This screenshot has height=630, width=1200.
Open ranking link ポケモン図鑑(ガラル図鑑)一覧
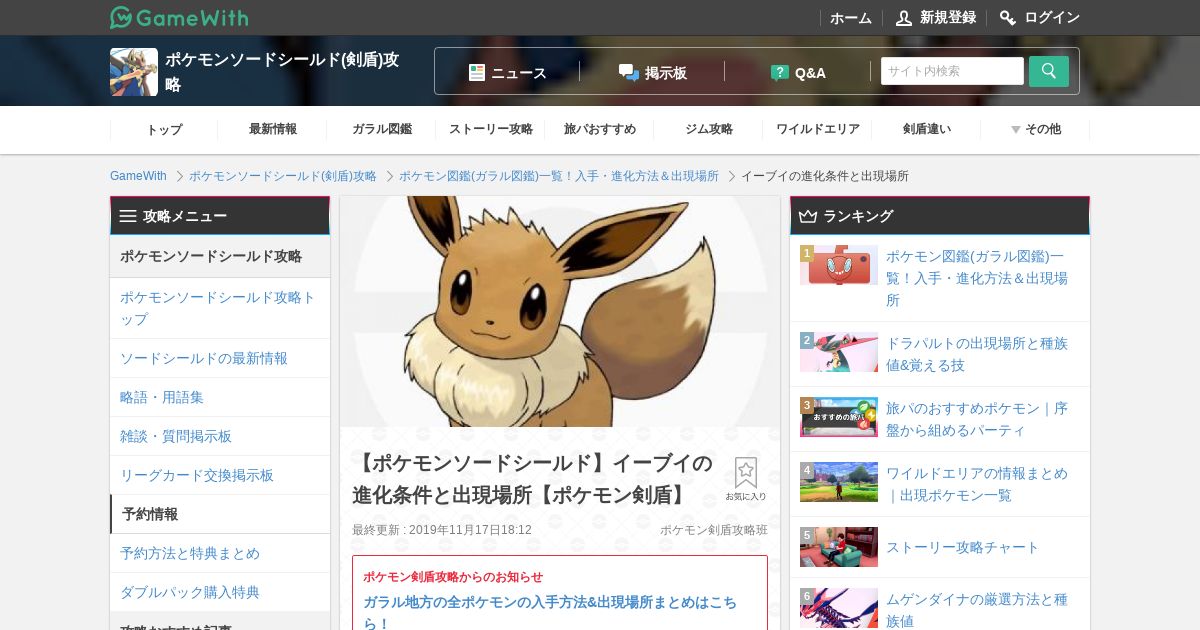977,278
